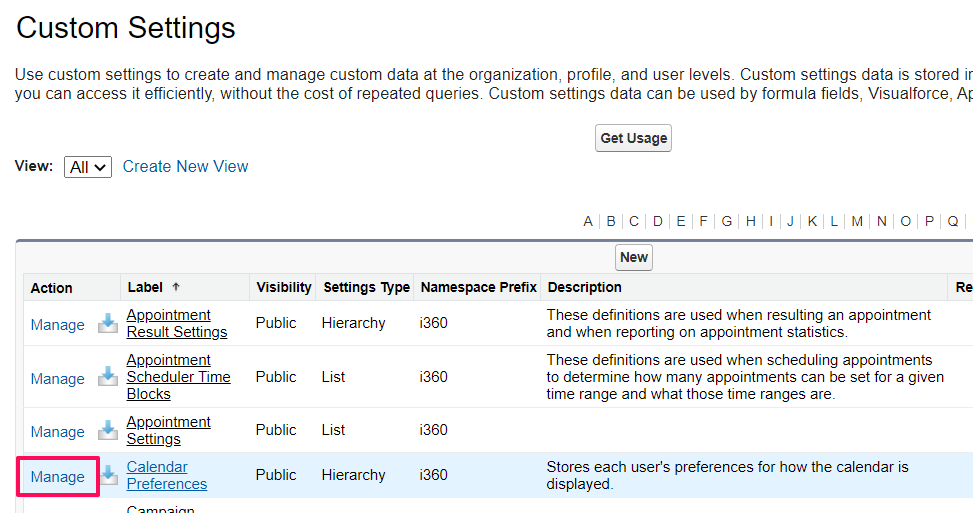The height and width of the screenshot is (513, 973).
Task: Click the Visibility column header
Action: pos(284,287)
